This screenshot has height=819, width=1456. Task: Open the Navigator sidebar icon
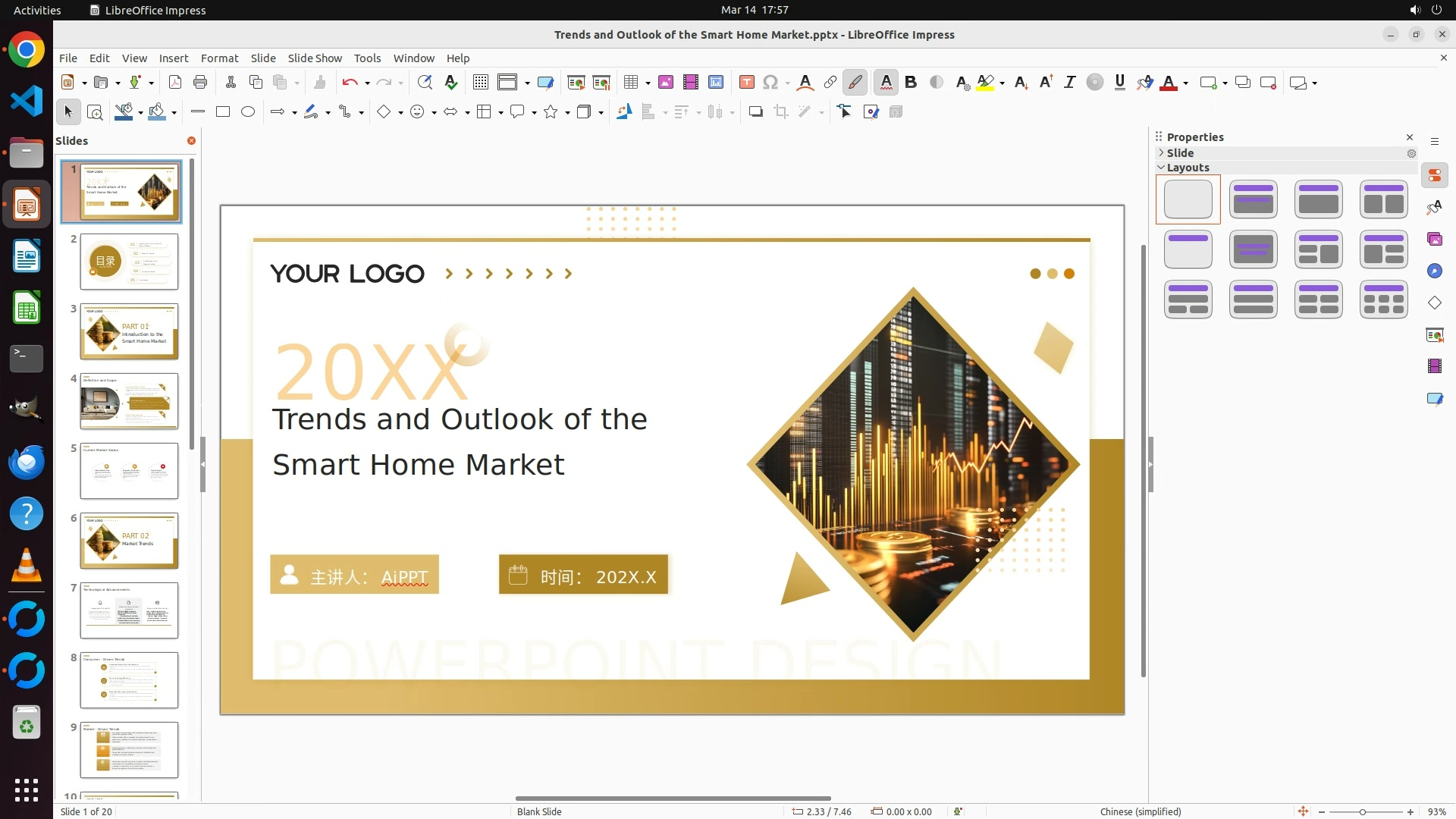1434,271
